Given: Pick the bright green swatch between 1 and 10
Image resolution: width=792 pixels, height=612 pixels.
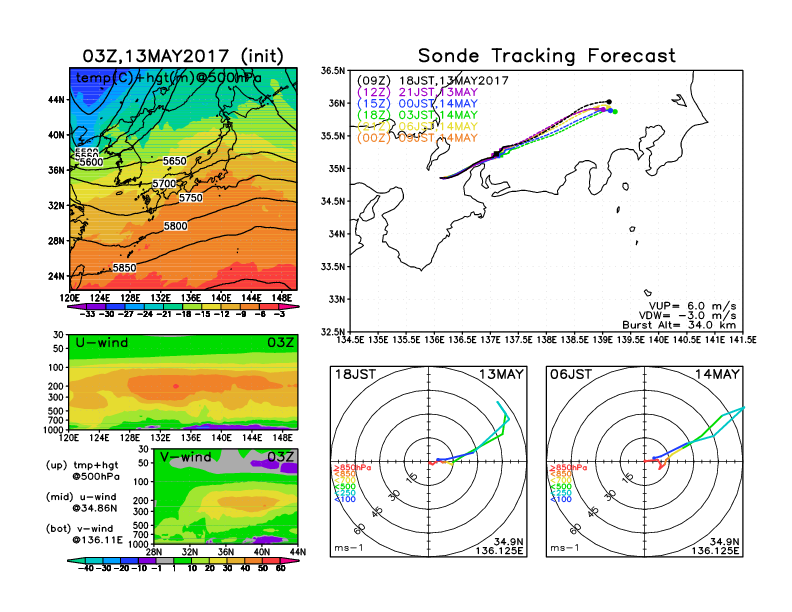Looking at the screenshot, I should click(x=182, y=560).
